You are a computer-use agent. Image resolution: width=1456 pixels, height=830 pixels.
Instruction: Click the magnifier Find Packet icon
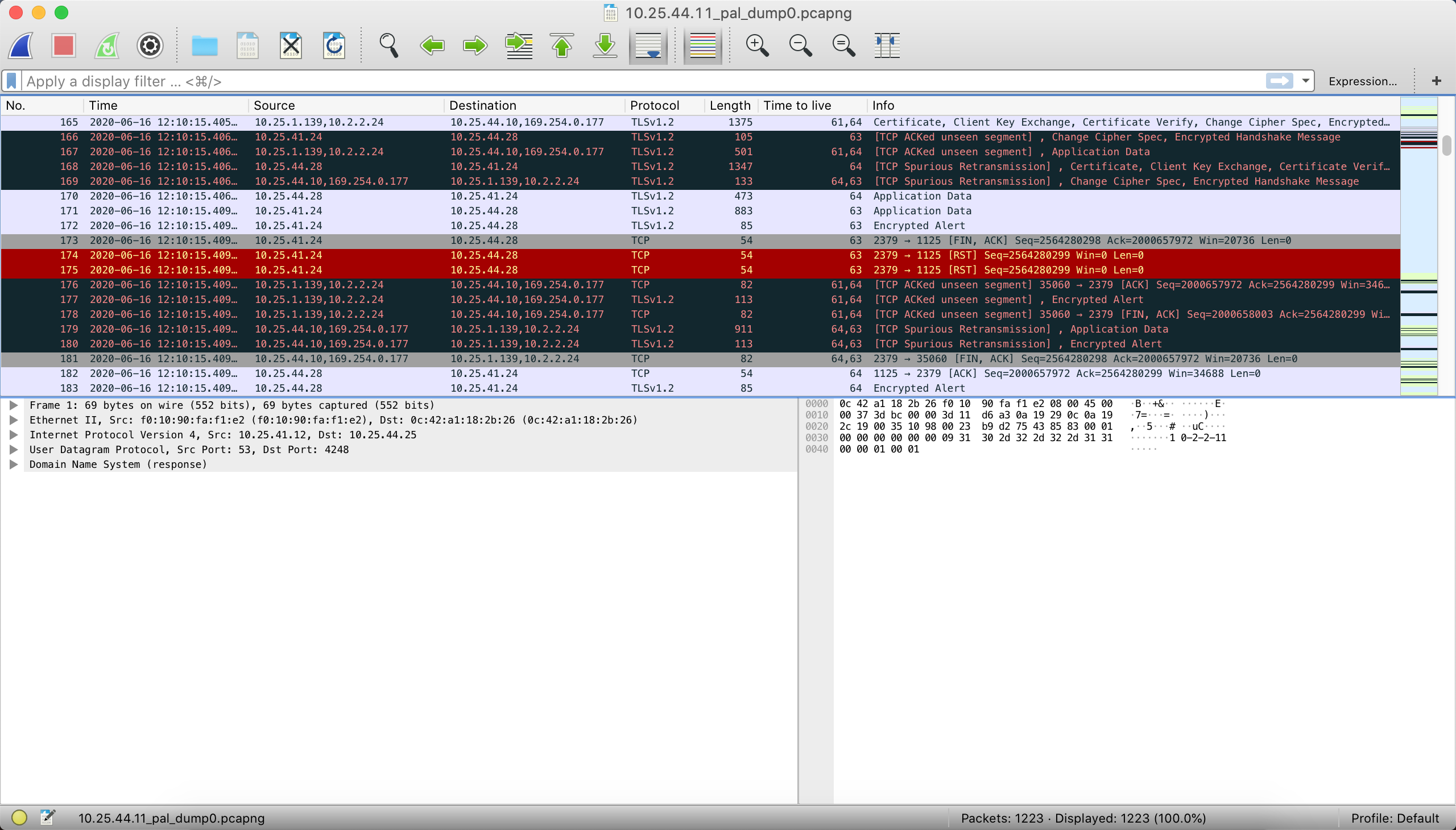point(388,45)
